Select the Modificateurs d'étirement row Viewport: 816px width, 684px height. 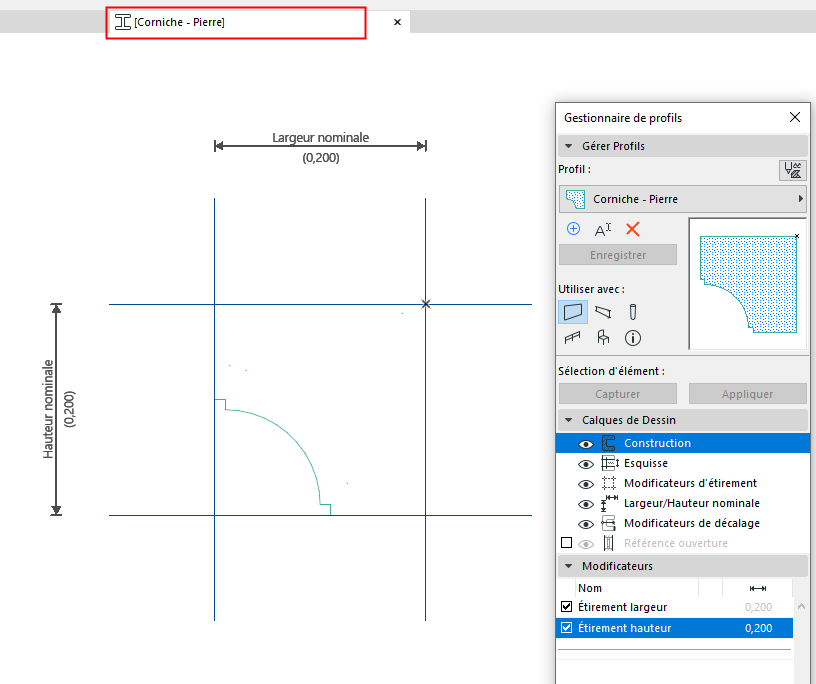[683, 483]
